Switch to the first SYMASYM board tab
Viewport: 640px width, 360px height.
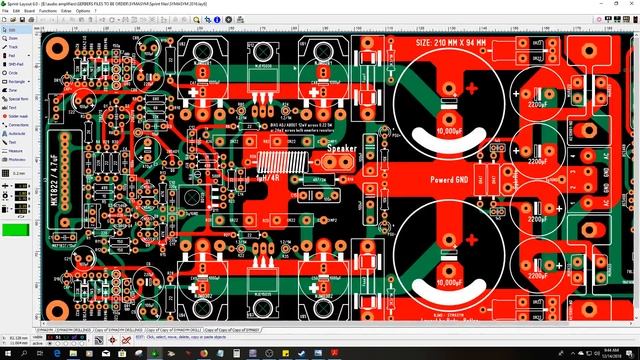coord(45,330)
